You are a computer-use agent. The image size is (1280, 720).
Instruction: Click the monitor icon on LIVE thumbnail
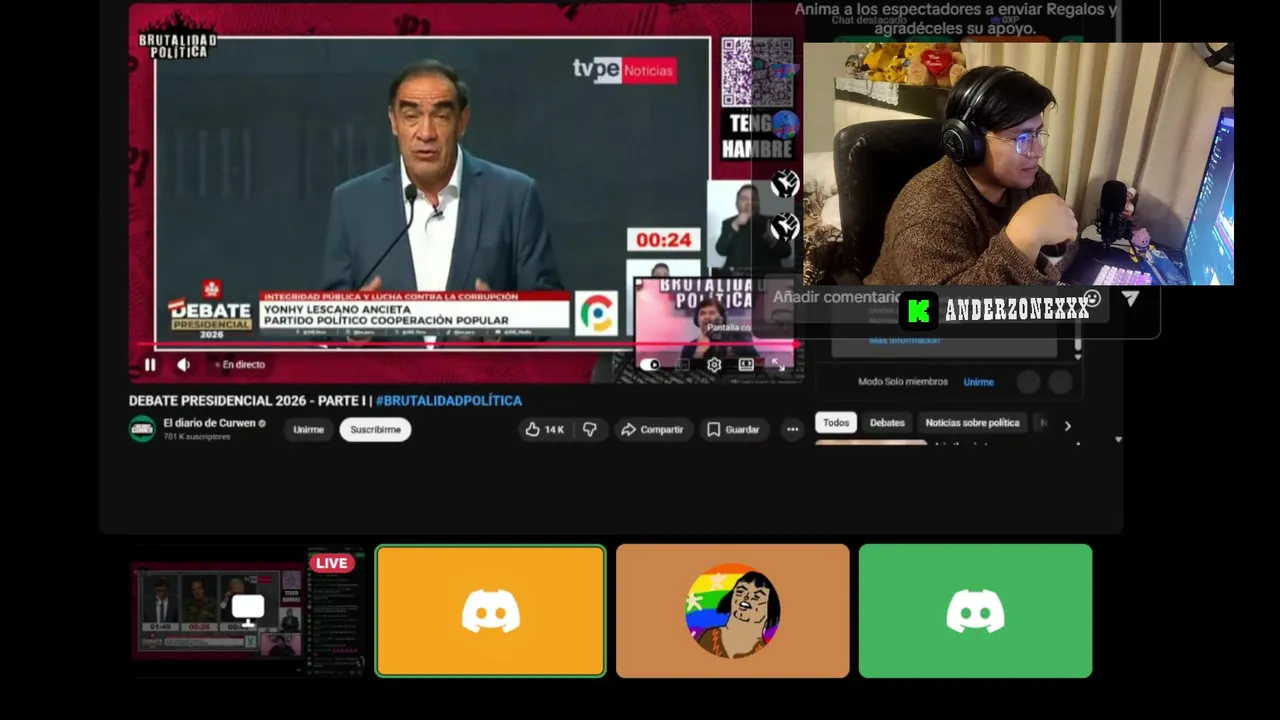[x=248, y=608]
